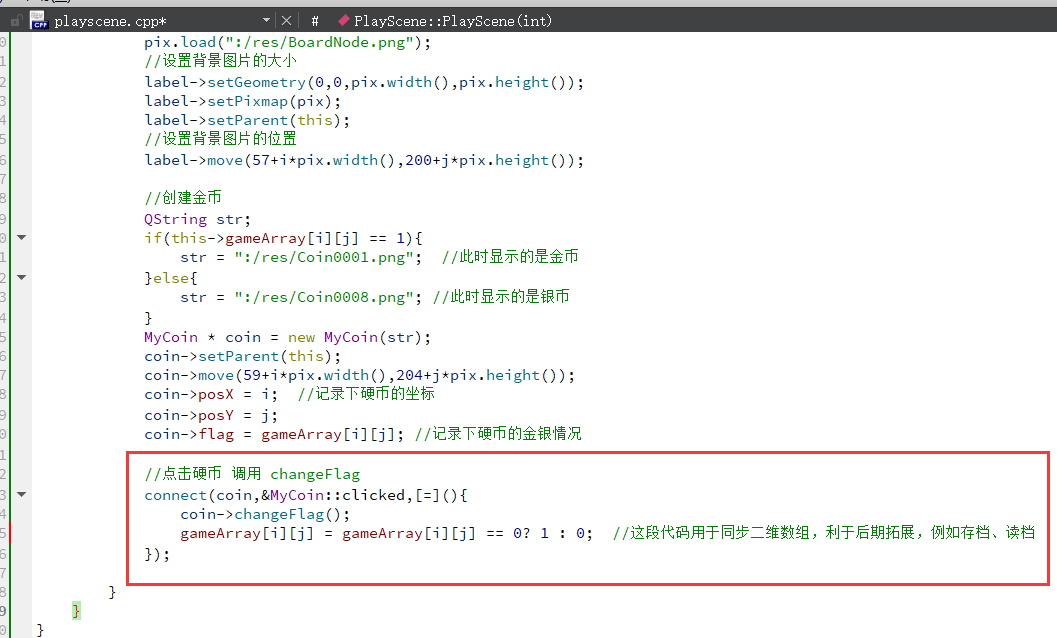The height and width of the screenshot is (638, 1057).
Task: Click the MyCoin * coin = new MyCoin(str) line
Action: 287,337
